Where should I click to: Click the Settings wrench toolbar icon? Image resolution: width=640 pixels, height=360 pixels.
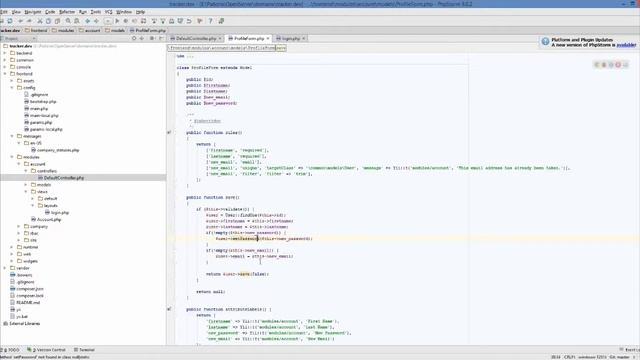(x=200, y=21)
